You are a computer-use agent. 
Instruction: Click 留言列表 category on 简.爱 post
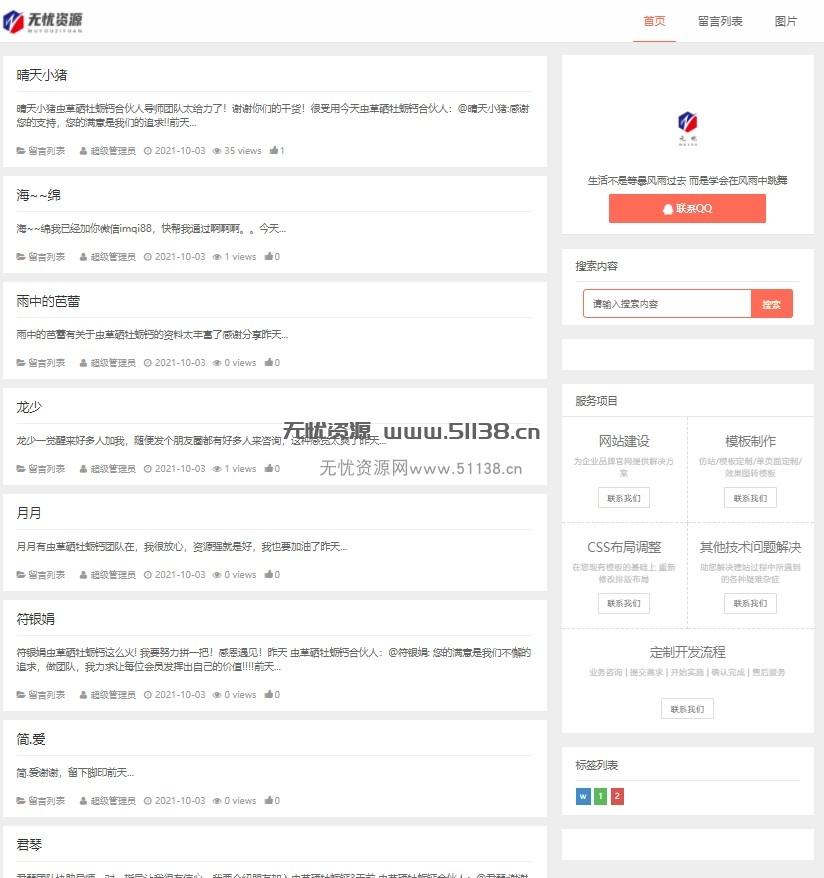click(47, 801)
